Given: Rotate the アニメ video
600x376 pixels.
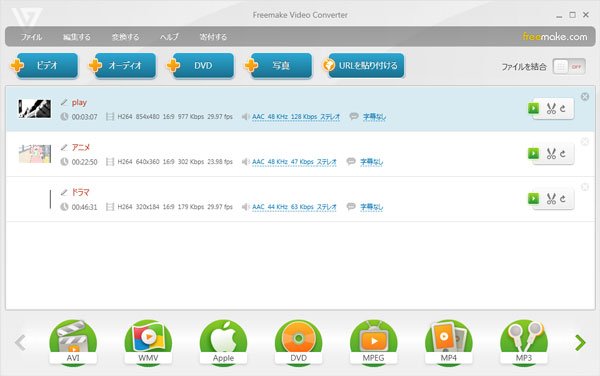Looking at the screenshot, I should coord(562,154).
